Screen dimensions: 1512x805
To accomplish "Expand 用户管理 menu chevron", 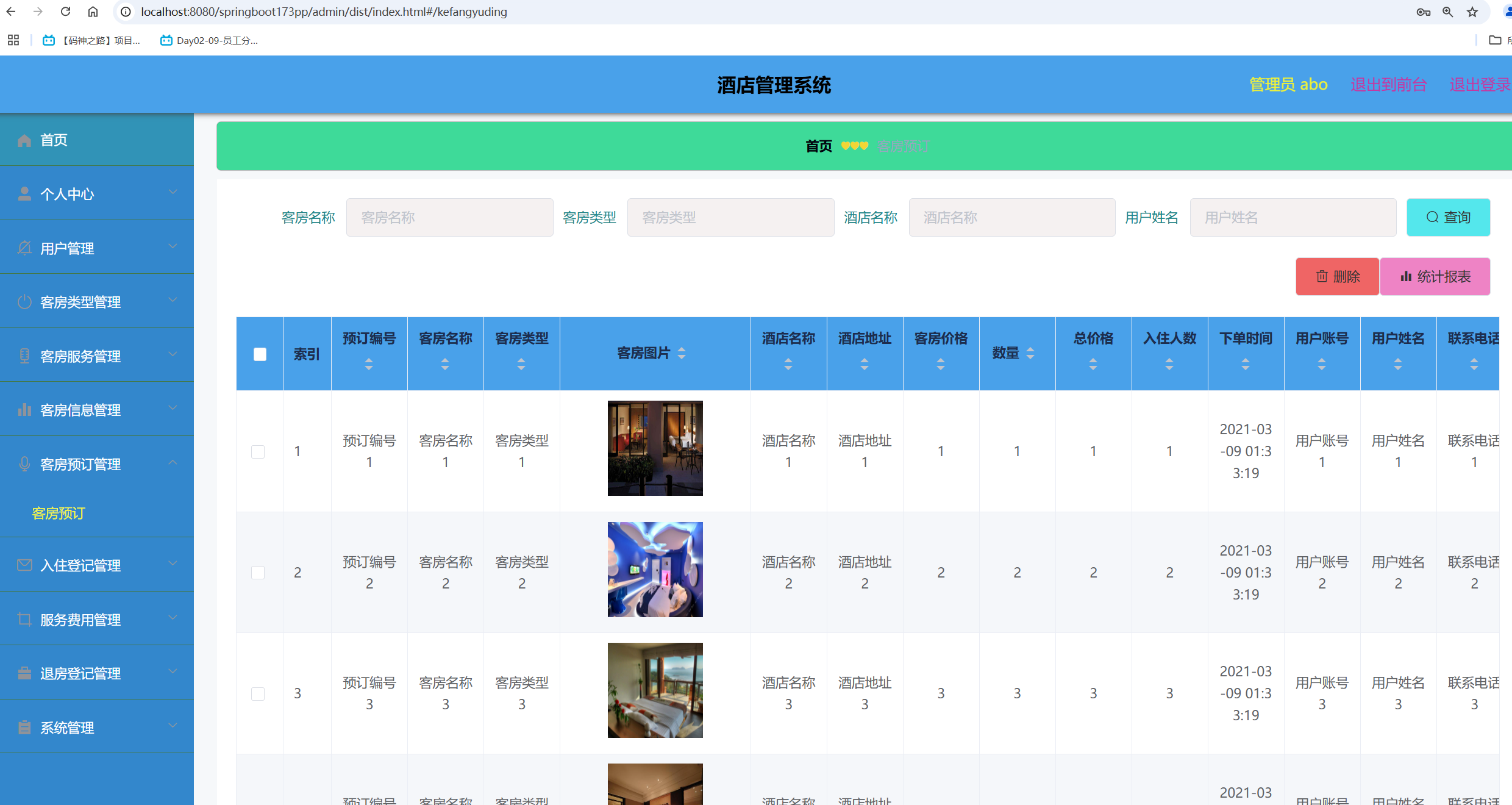I will 173,246.
